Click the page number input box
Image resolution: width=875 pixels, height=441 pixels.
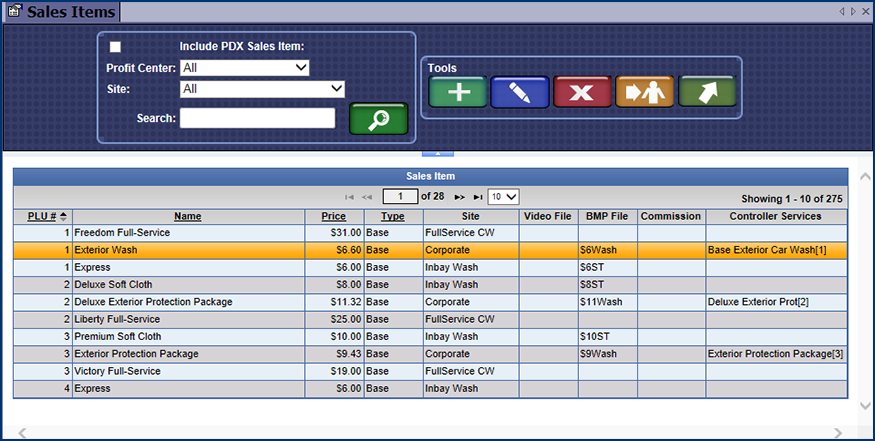(400, 197)
